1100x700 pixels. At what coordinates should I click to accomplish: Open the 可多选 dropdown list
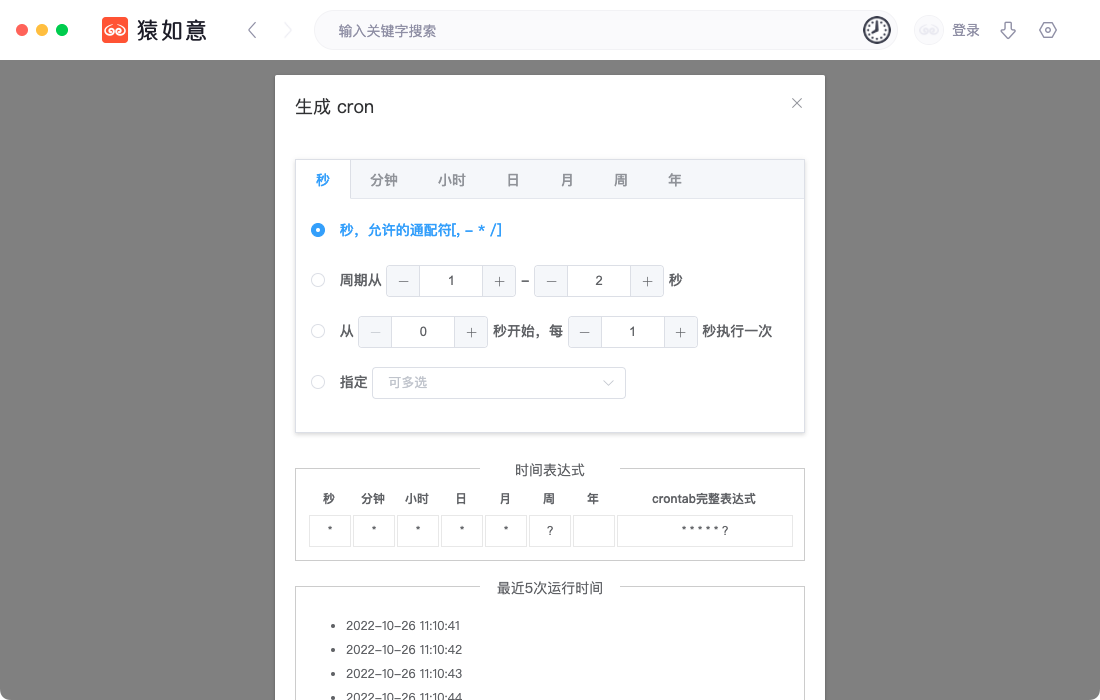point(499,382)
